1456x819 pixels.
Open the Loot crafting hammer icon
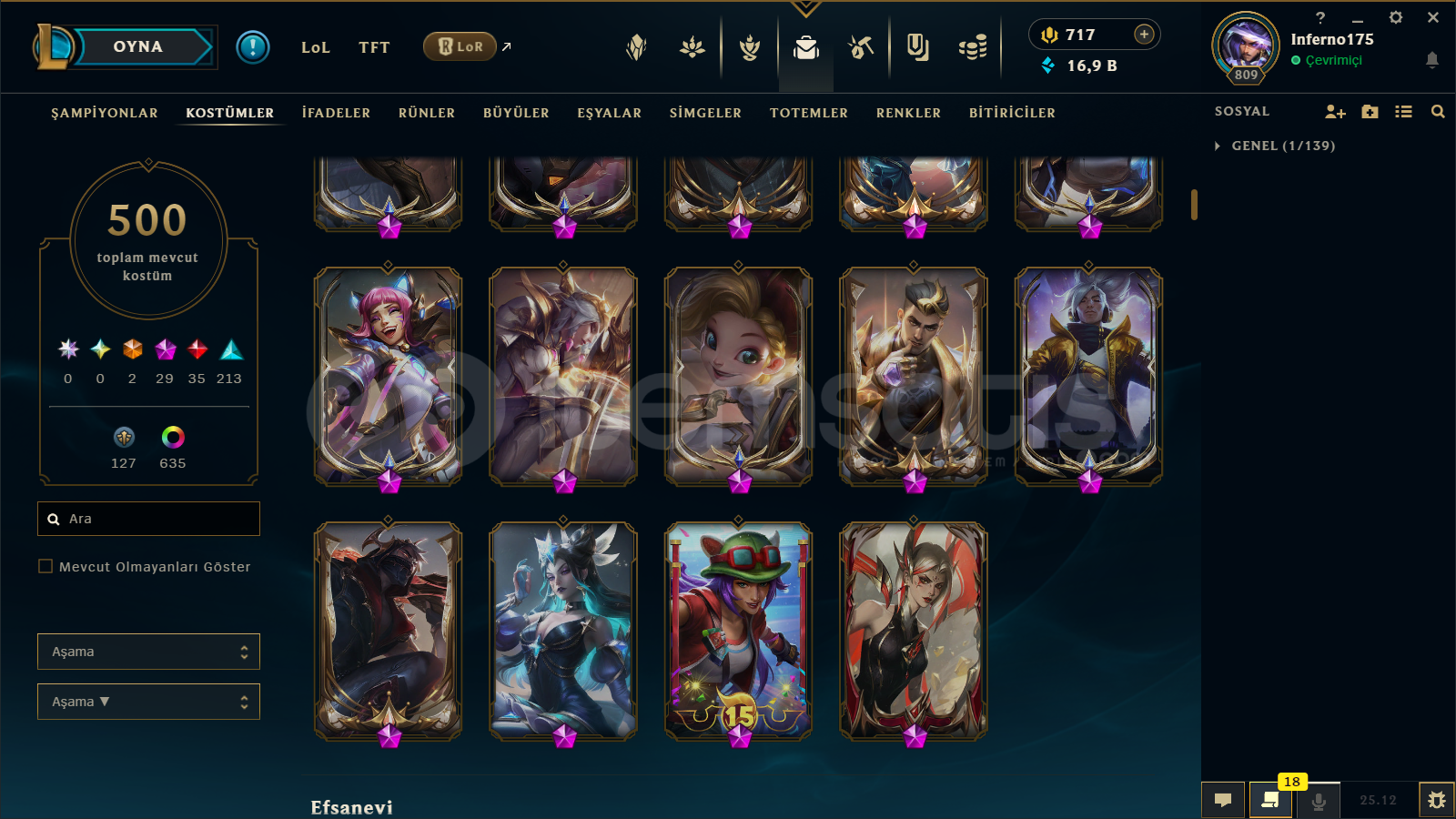[861, 47]
